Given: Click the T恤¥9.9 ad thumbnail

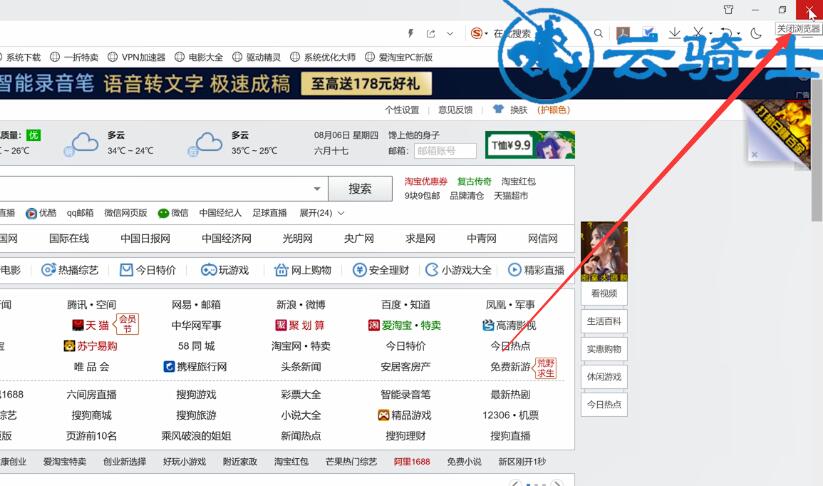Looking at the screenshot, I should pyautogui.click(x=530, y=145).
